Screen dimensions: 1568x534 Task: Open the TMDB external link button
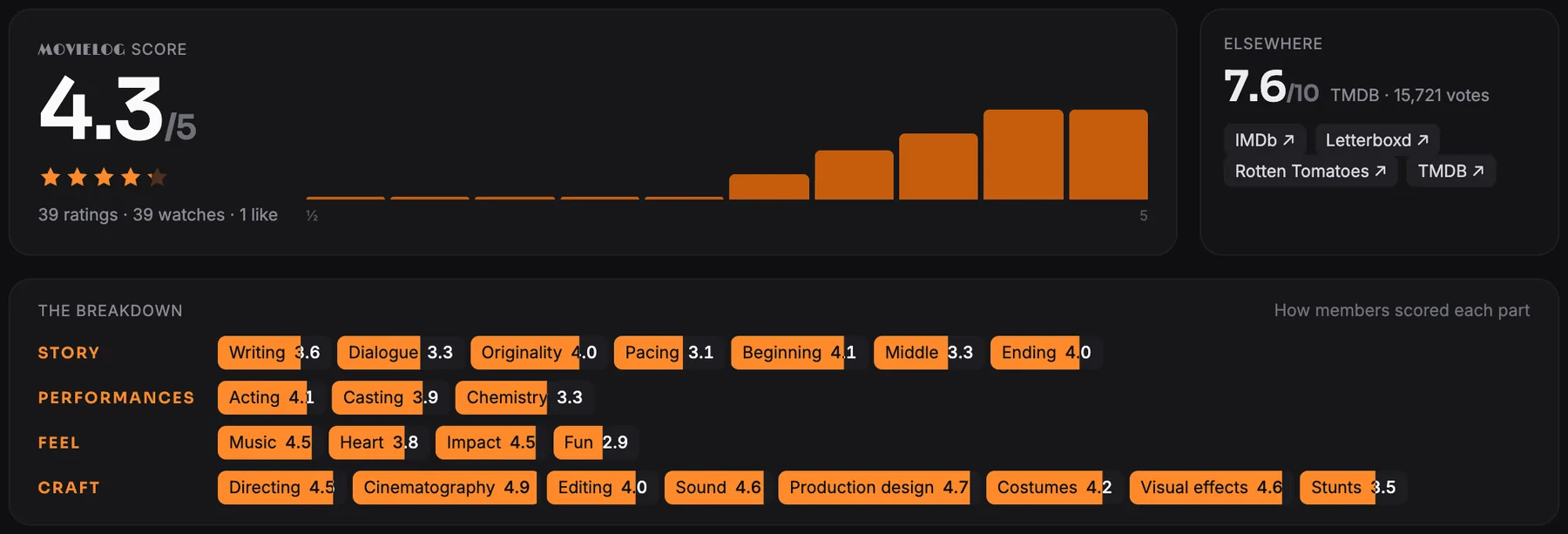(x=1450, y=172)
